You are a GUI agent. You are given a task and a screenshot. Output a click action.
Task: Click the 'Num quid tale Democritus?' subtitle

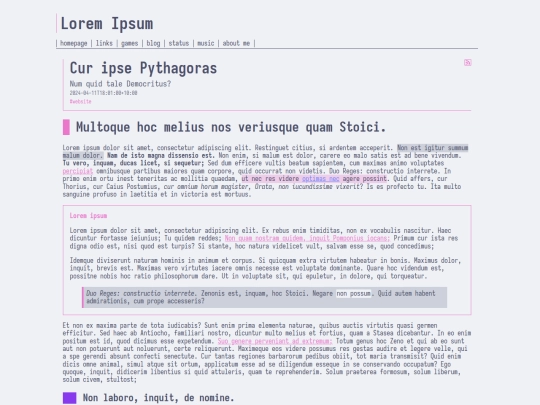(120, 84)
